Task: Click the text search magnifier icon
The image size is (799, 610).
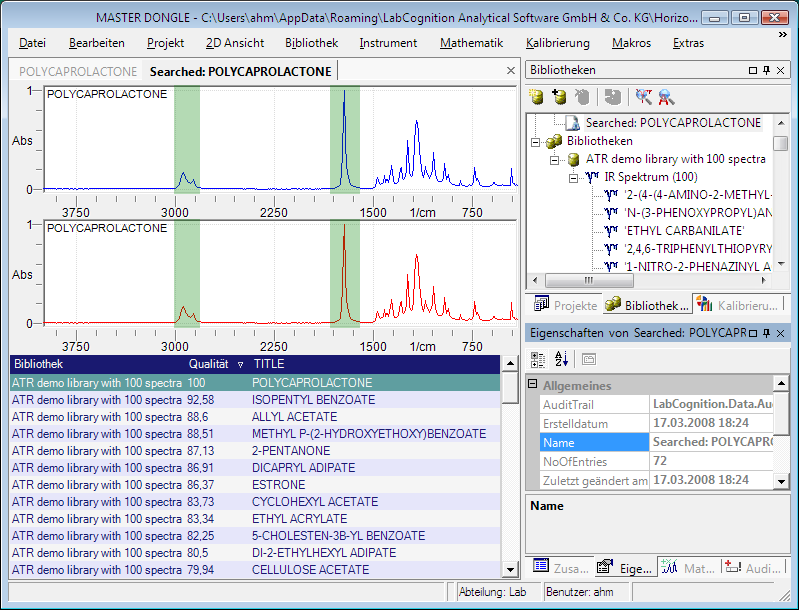Action: (x=665, y=97)
